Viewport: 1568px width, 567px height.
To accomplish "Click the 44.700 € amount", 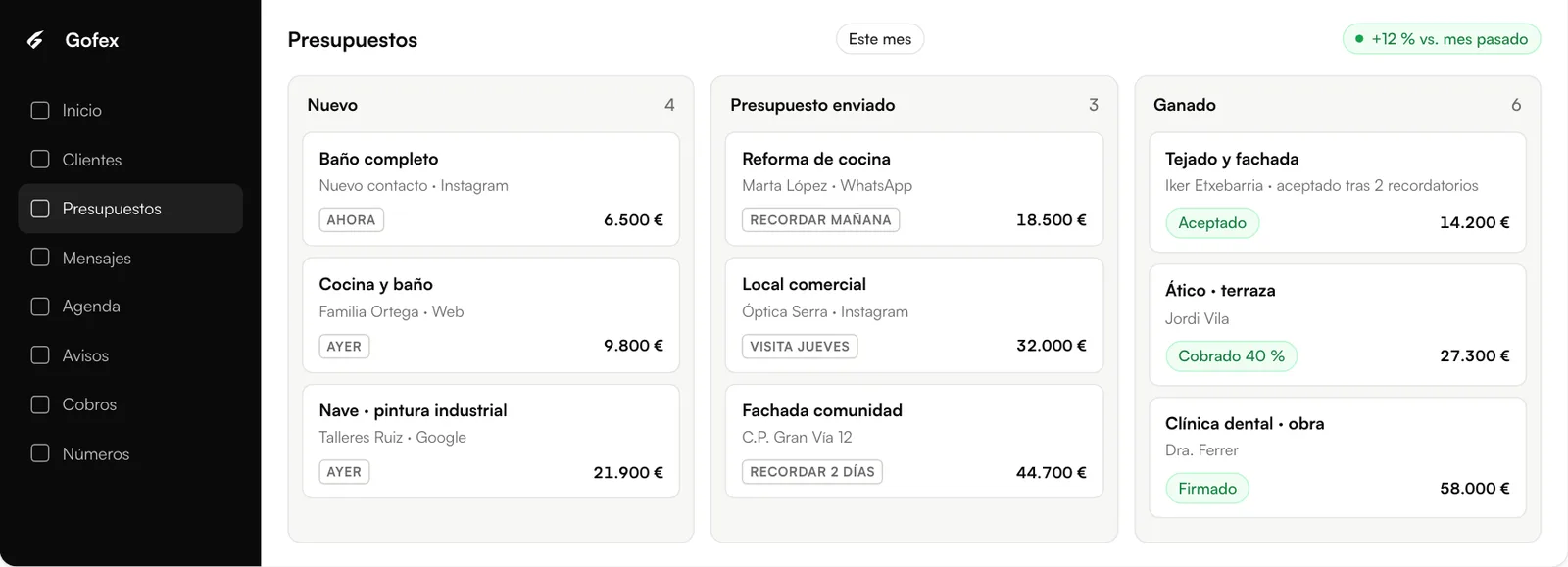I will (1052, 473).
